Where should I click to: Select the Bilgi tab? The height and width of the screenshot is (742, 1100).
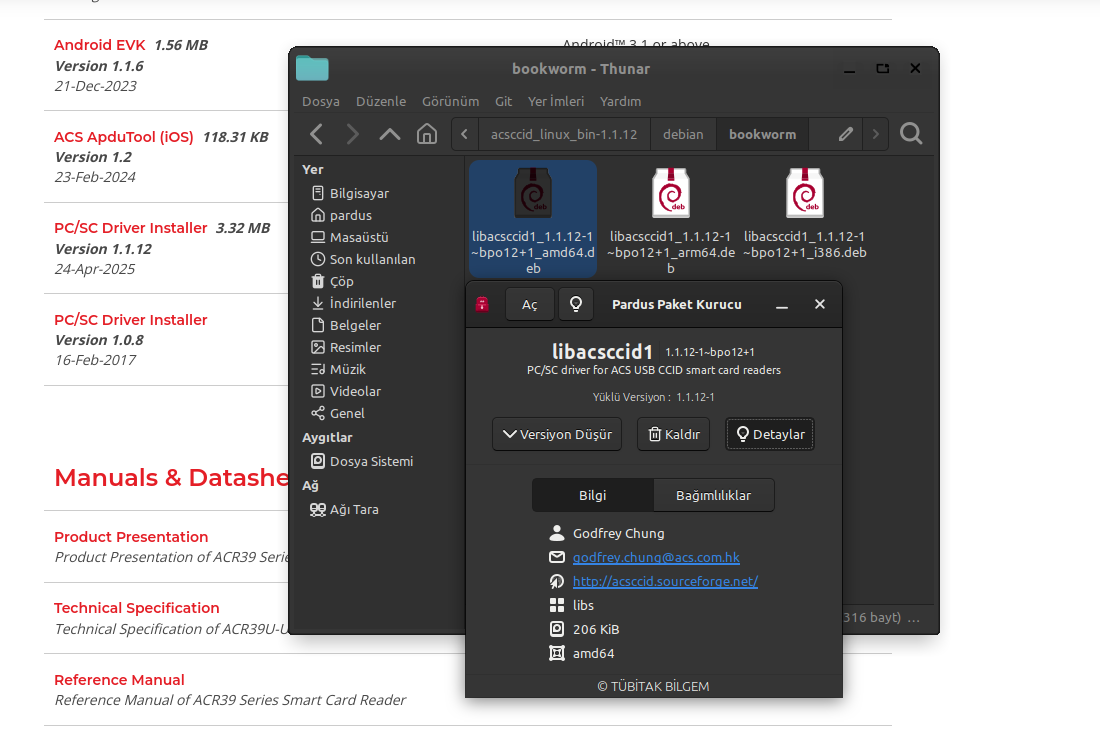point(592,495)
